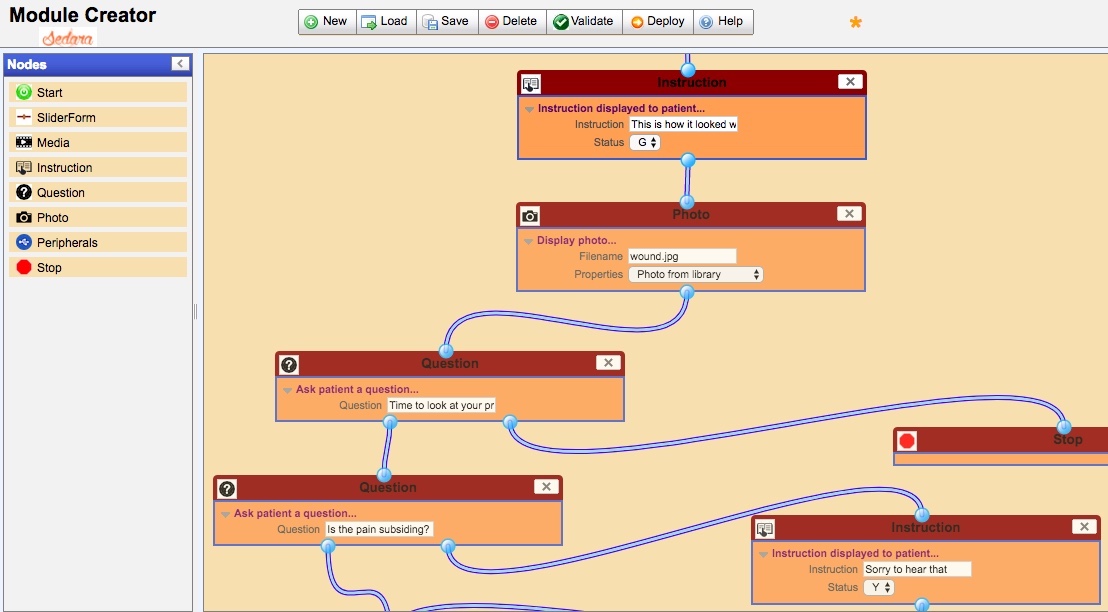Click the Instruction node icon in palette
The image size is (1108, 612).
click(24, 167)
